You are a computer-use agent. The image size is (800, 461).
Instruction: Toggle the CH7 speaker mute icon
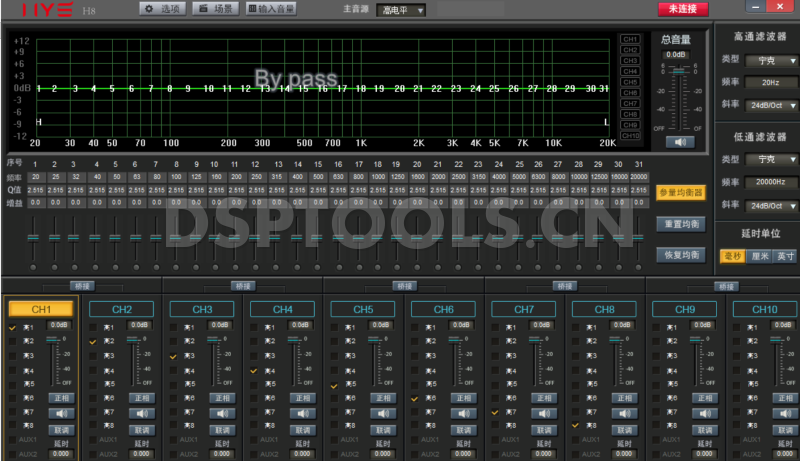(x=545, y=412)
